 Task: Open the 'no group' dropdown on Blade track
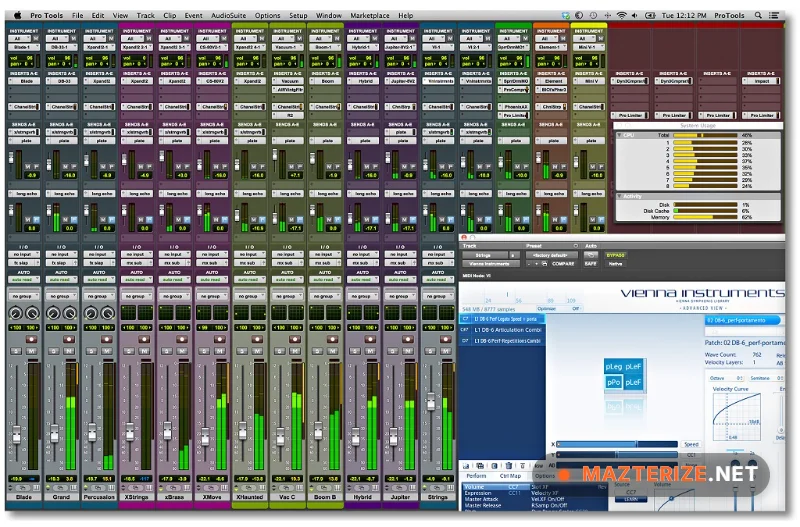pyautogui.click(x=24, y=296)
